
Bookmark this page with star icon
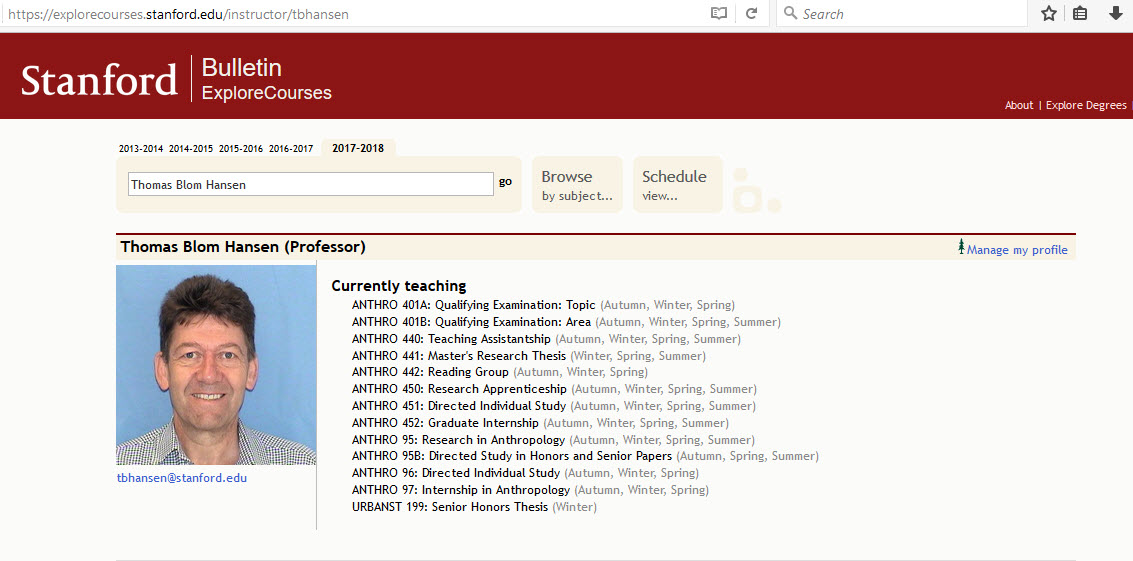[x=1048, y=14]
